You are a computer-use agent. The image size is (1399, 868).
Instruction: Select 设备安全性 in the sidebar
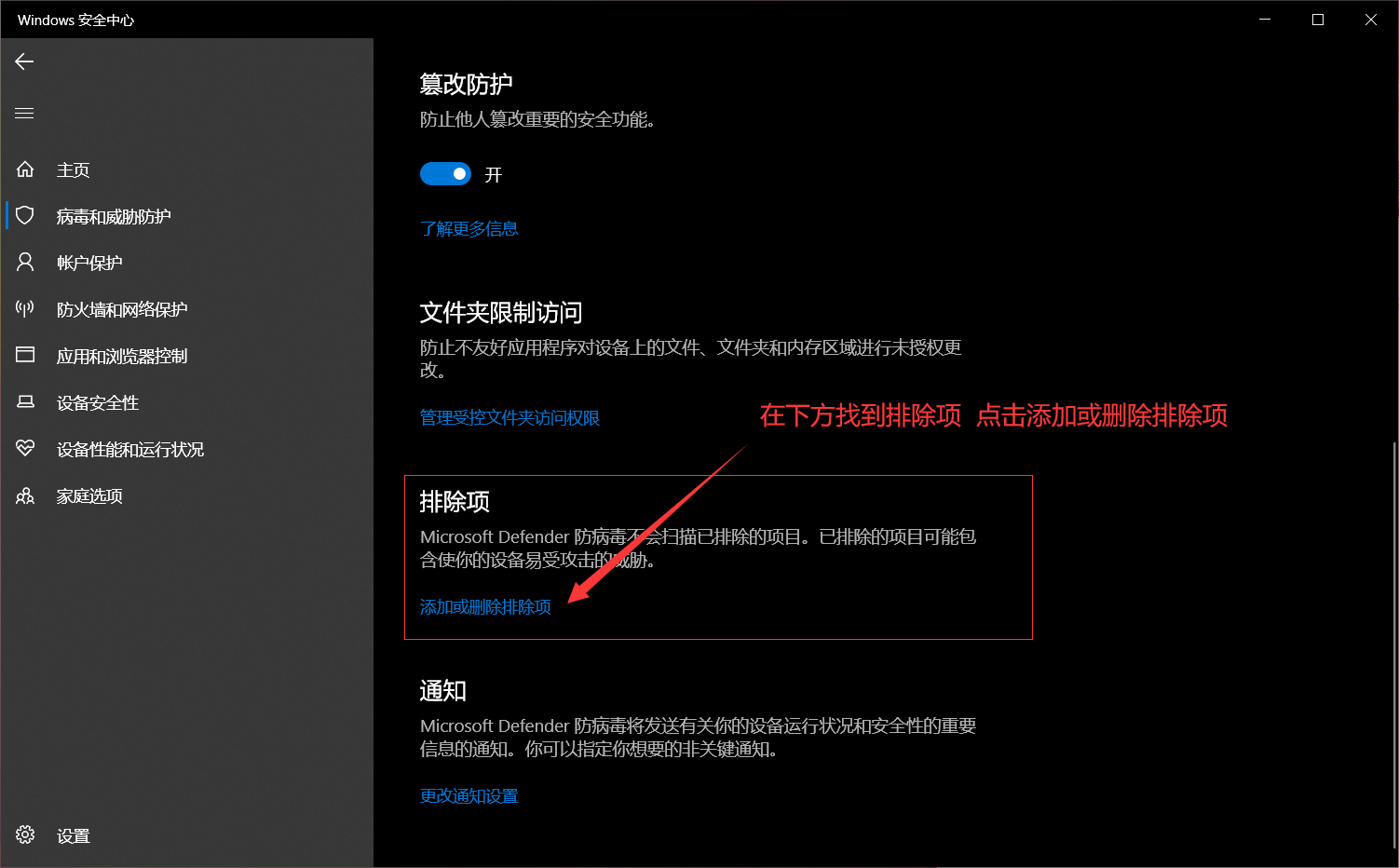[x=98, y=402]
